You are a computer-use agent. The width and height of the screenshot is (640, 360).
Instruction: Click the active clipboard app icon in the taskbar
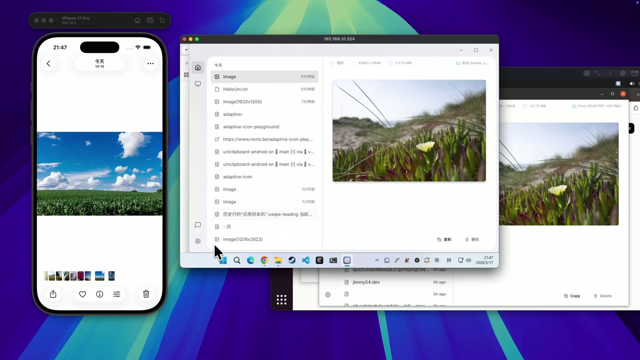[x=347, y=260]
